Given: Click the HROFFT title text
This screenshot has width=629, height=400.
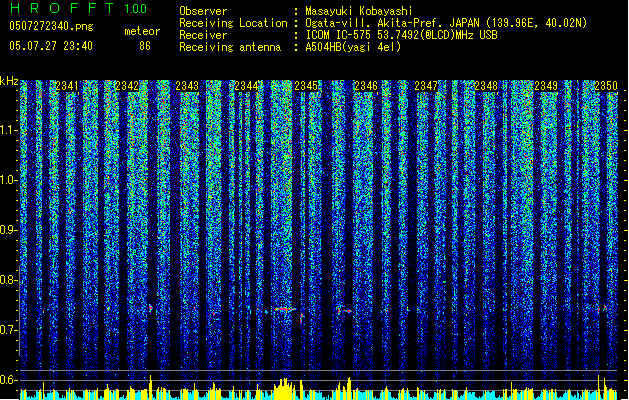Looking at the screenshot, I should click(x=62, y=8).
